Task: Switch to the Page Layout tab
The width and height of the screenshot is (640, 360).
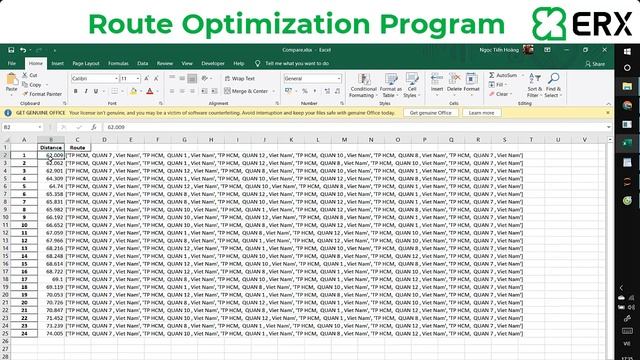Action: (86, 63)
